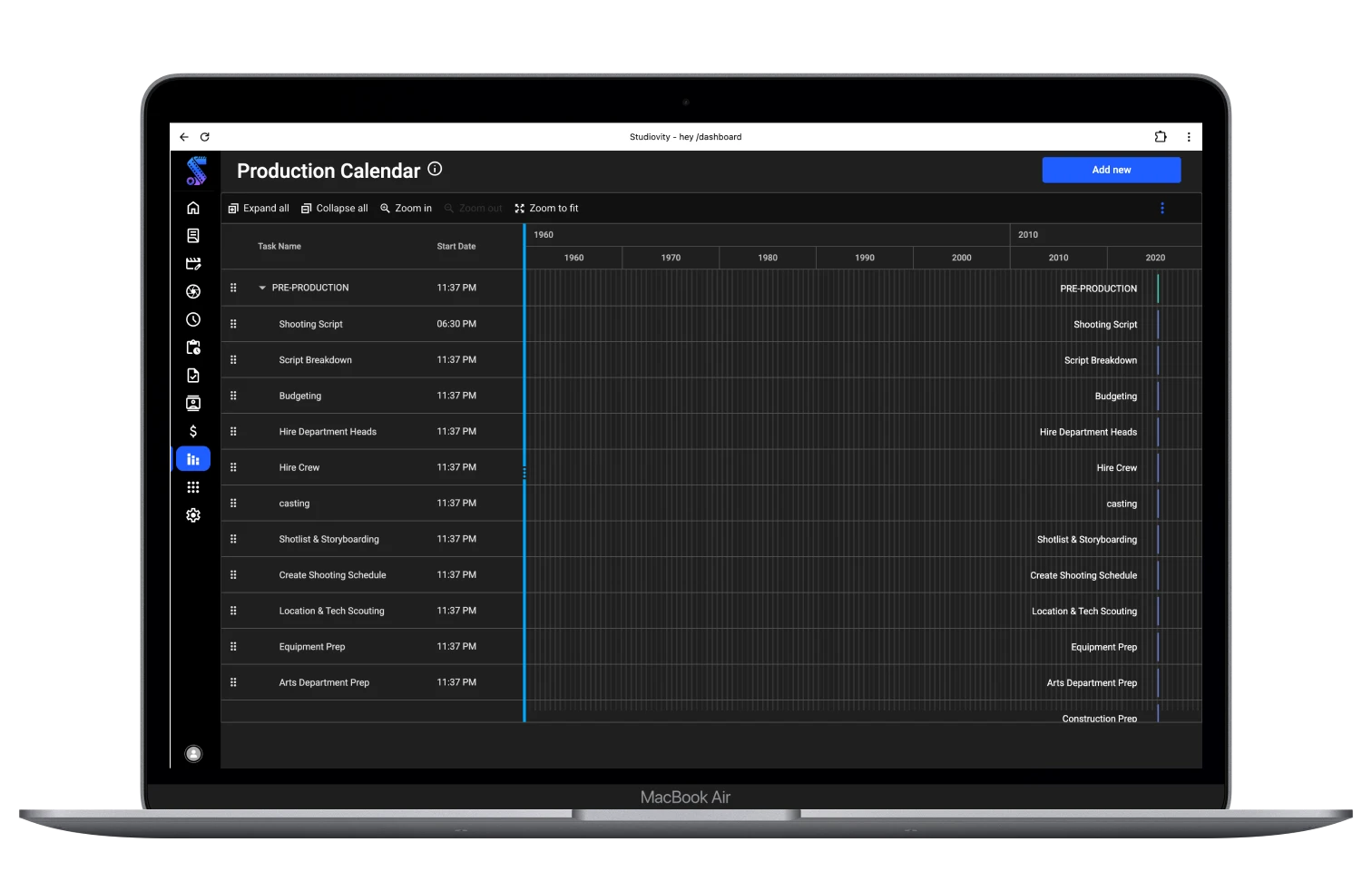Image resolution: width=1372 pixels, height=891 pixels.
Task: Grab the drag handle of casting row
Action: pos(233,503)
